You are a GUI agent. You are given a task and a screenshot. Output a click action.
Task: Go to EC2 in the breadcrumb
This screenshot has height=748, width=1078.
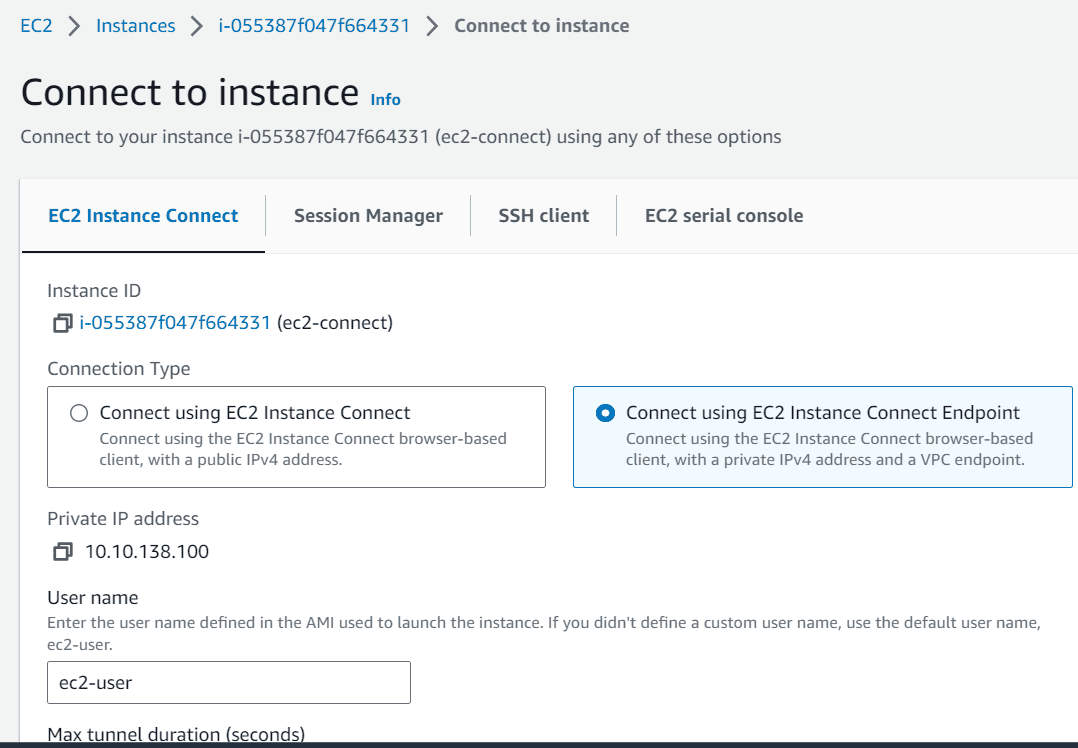tap(36, 26)
